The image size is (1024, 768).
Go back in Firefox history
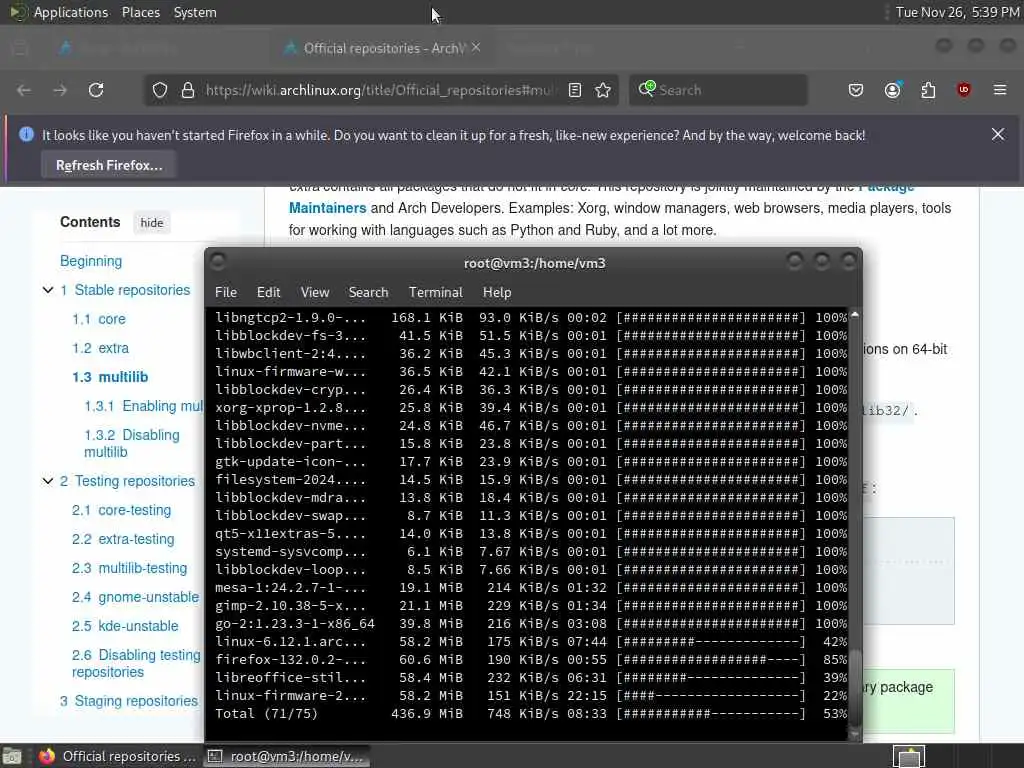coord(24,90)
